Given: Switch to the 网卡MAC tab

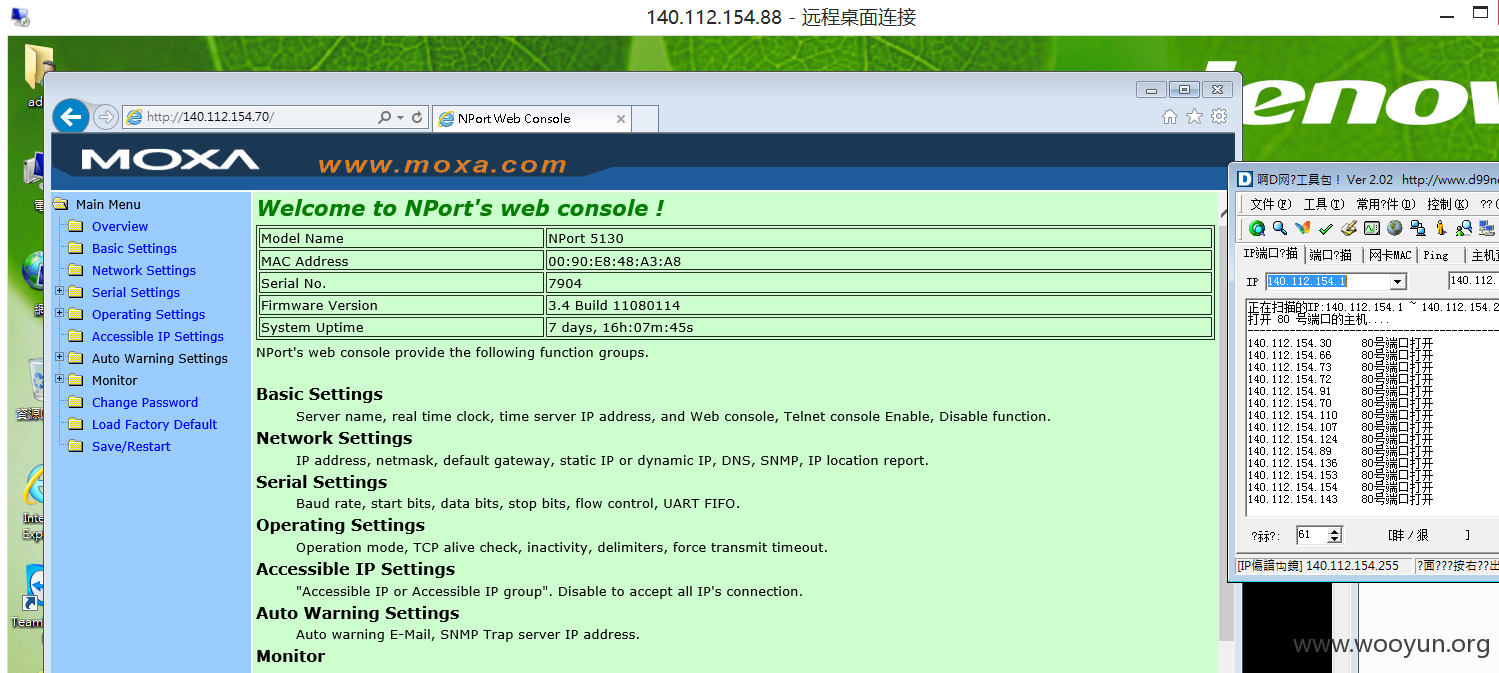Looking at the screenshot, I should click(1390, 256).
